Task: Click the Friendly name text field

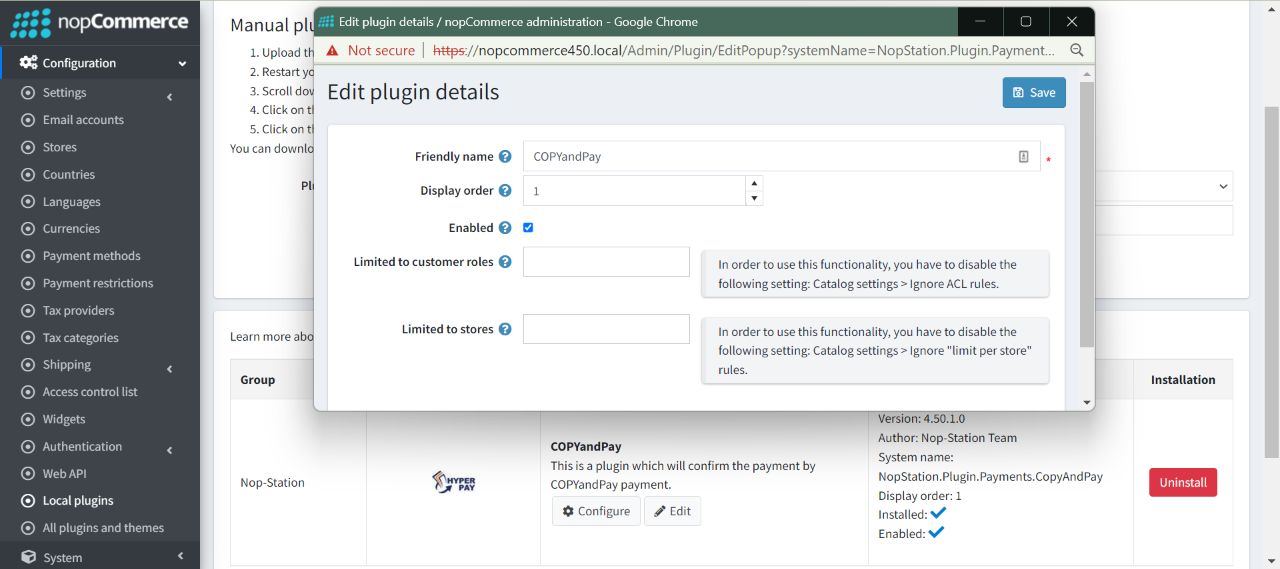Action: pyautogui.click(x=781, y=157)
